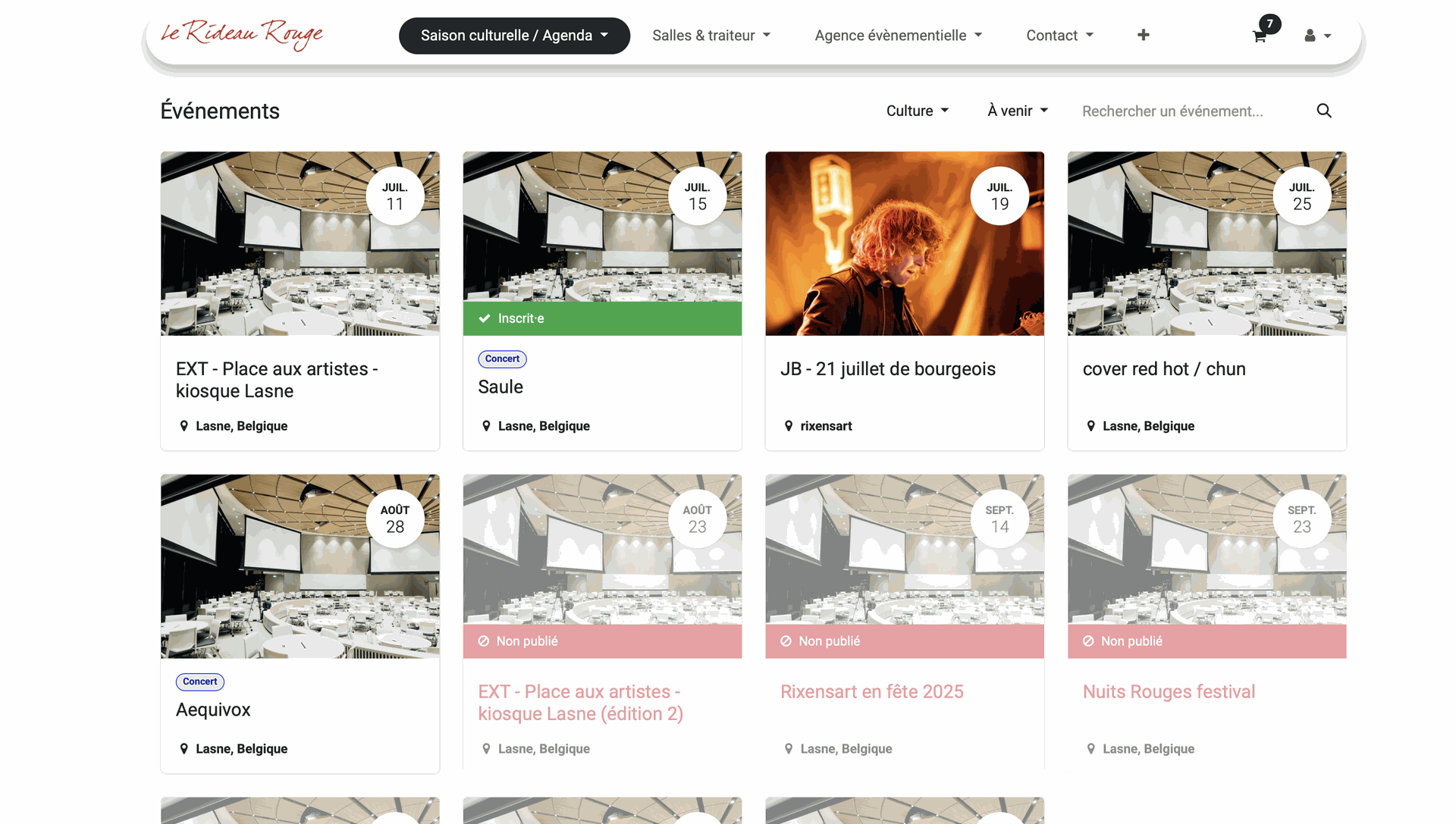Click the plus icon in navigation bar
Screen dimensions: 1456x824
point(1143,35)
